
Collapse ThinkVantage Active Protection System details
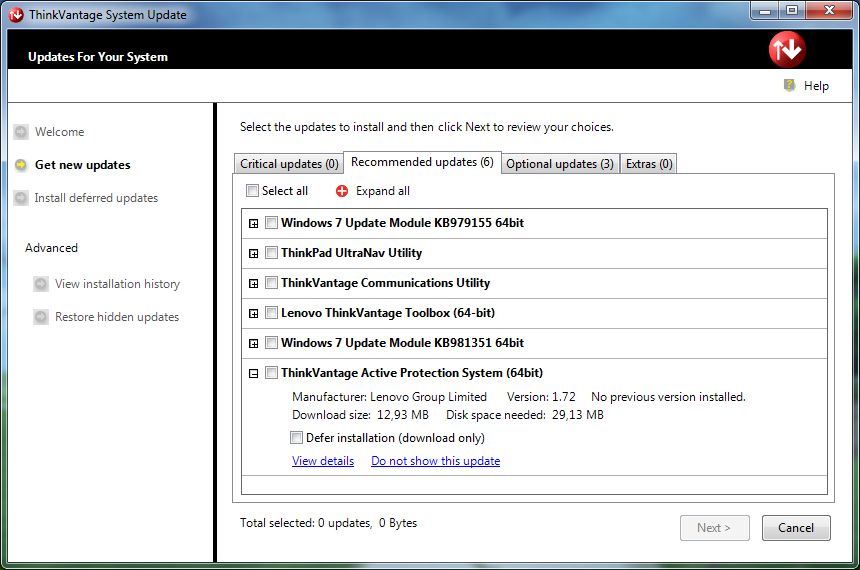point(253,374)
